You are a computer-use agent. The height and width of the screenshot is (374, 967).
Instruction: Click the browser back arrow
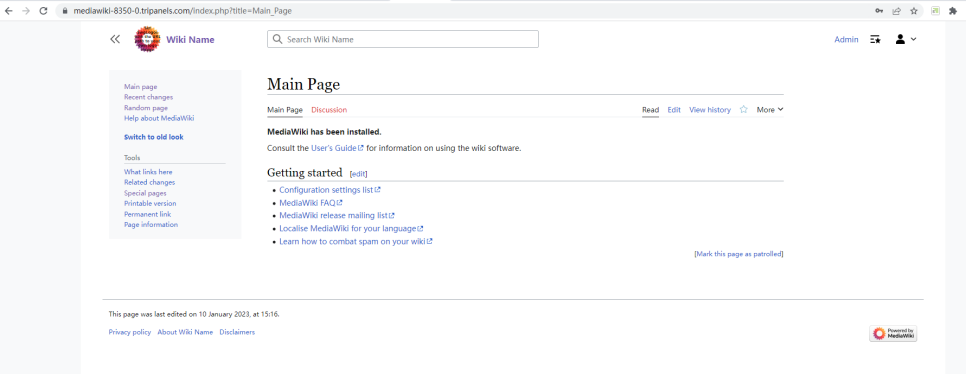[9, 10]
